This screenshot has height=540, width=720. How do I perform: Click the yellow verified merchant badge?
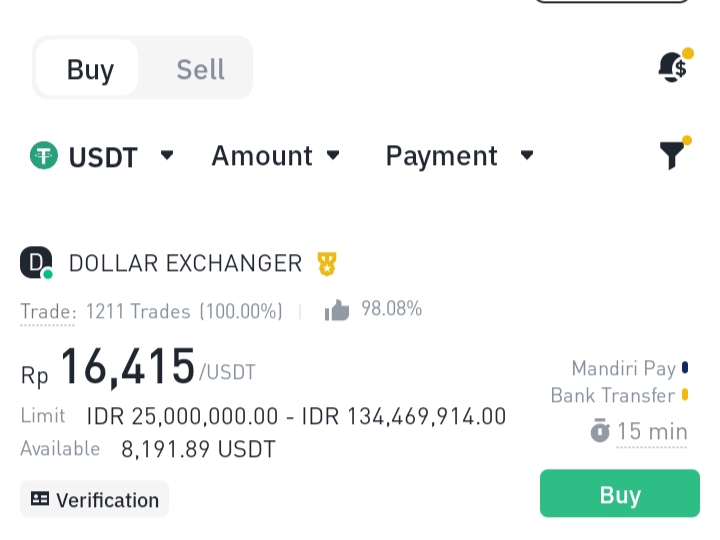[x=327, y=264]
